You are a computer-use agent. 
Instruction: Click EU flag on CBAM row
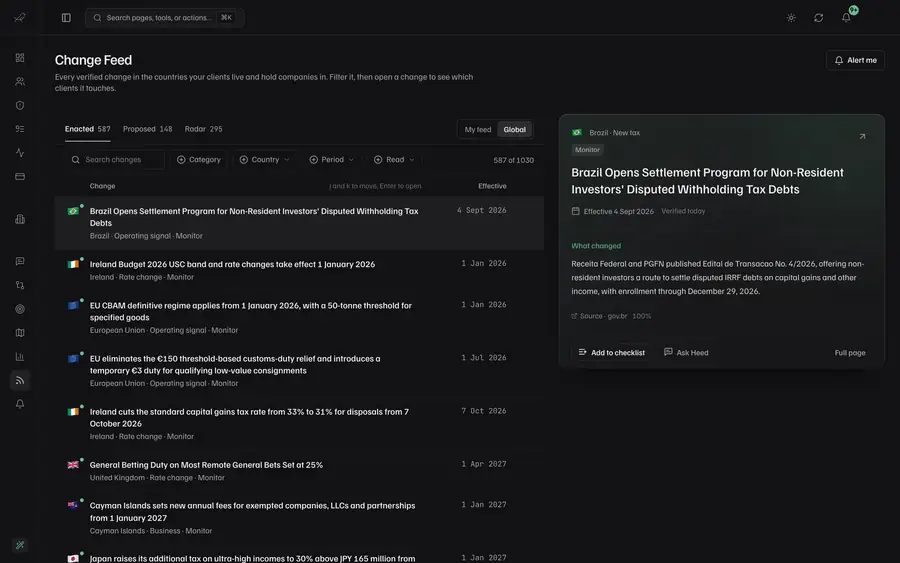[73, 305]
